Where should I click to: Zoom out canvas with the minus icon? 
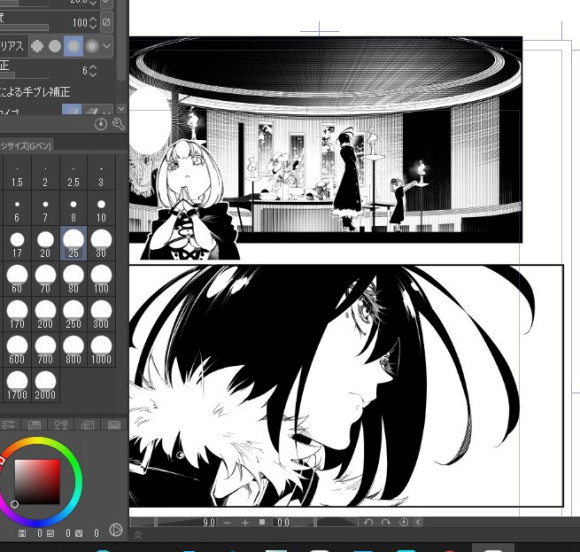227,522
